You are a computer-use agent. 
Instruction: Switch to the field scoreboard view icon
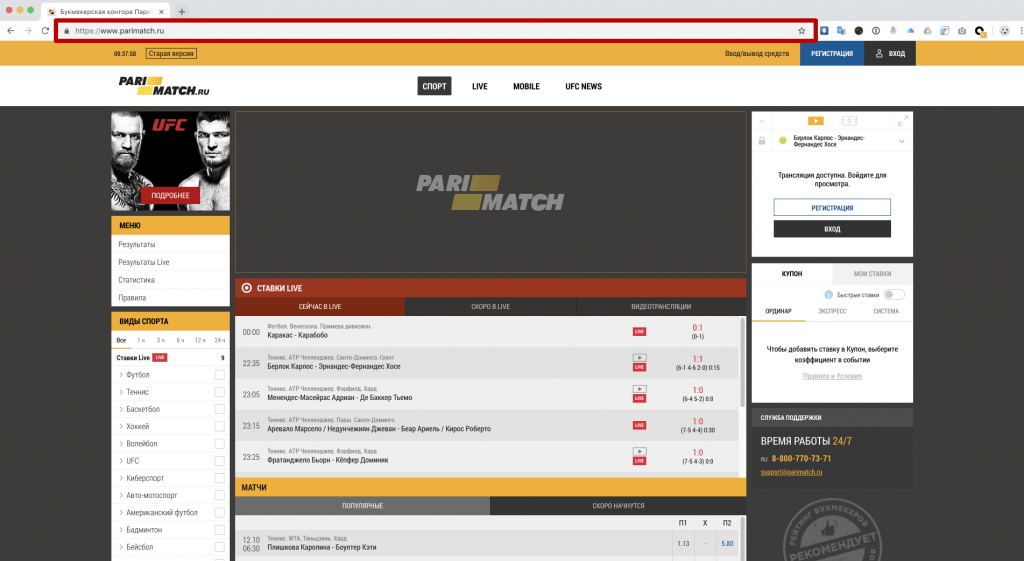[849, 121]
